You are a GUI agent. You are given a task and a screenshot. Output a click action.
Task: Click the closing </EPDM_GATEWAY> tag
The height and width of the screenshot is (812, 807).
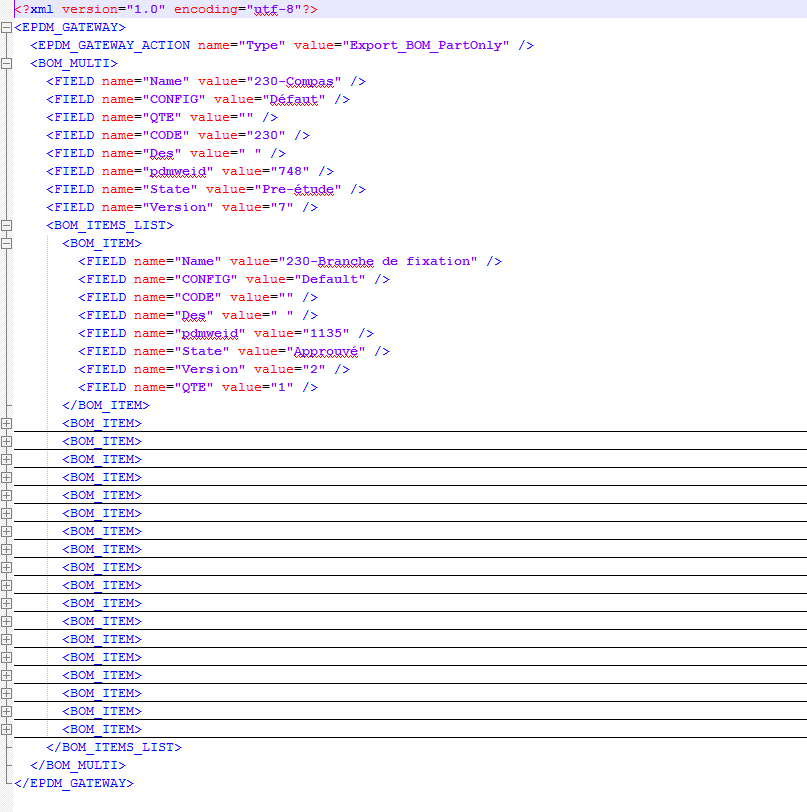click(x=74, y=783)
